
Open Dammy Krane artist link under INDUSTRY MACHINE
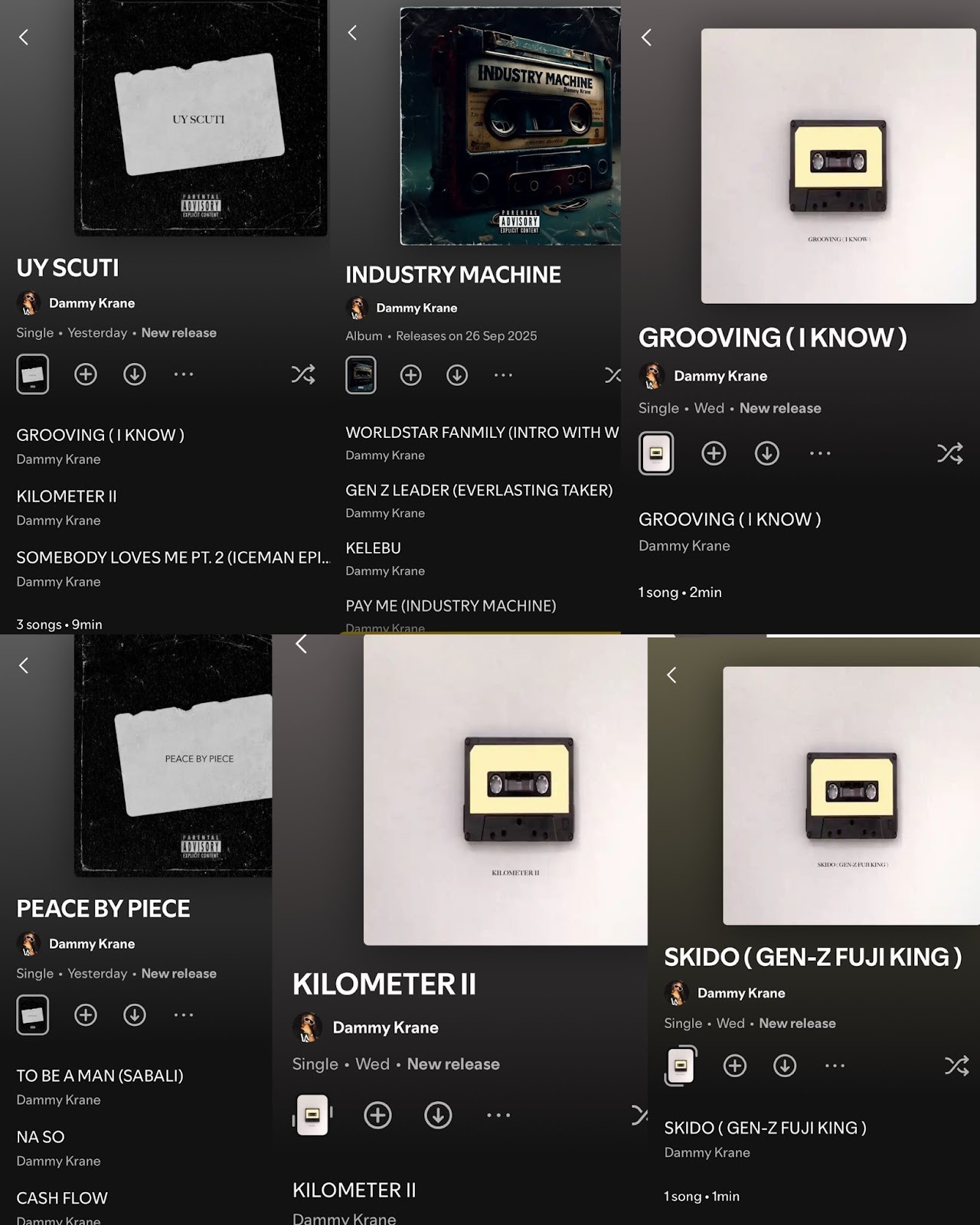point(416,308)
